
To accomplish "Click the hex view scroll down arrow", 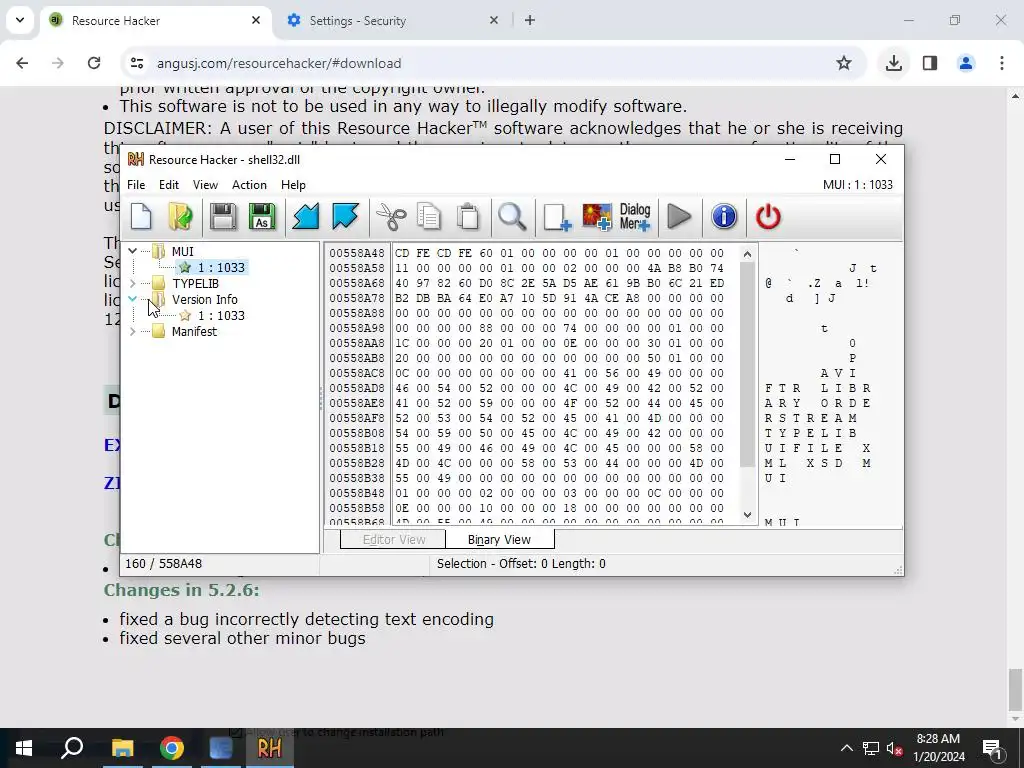I will (x=748, y=515).
